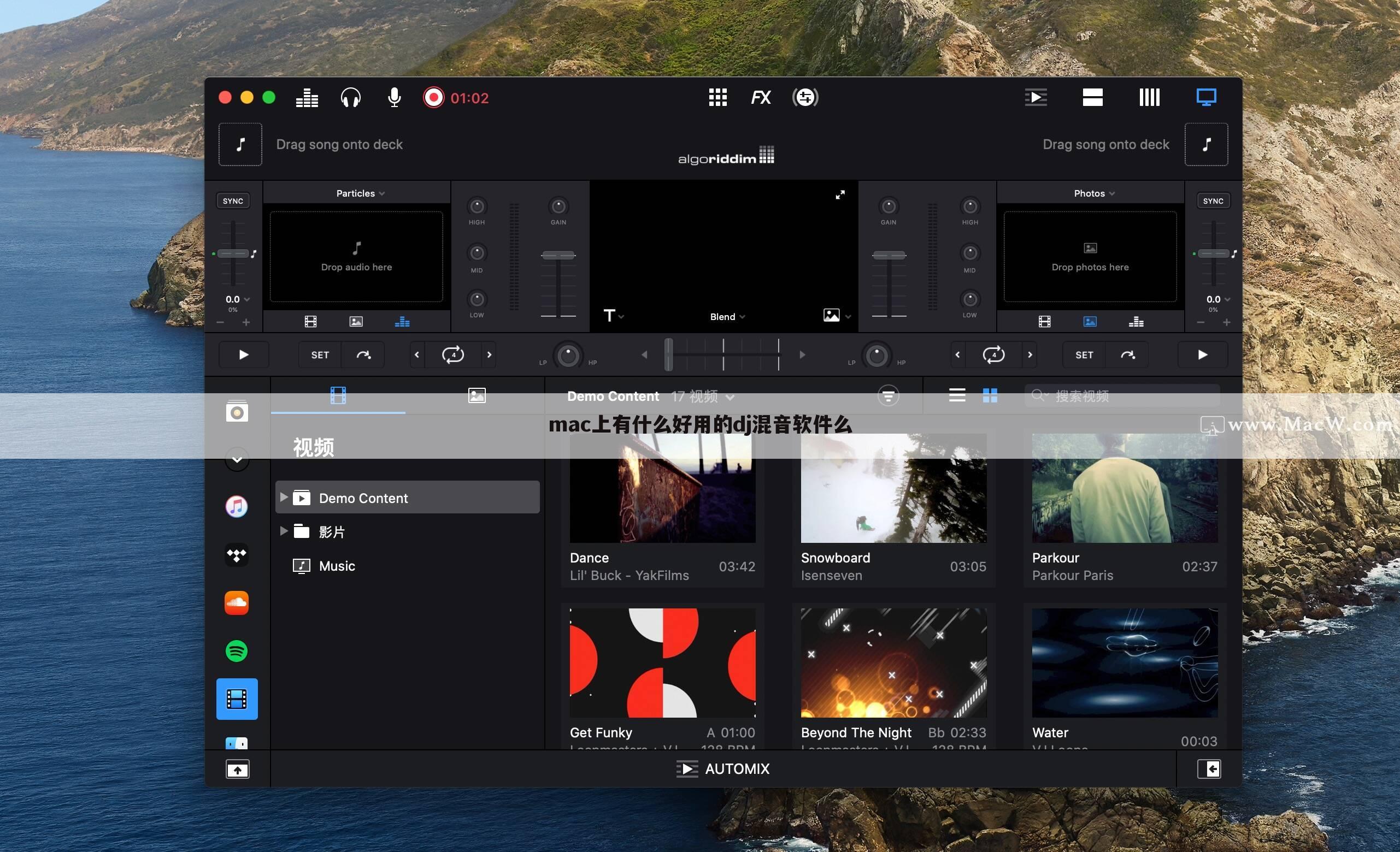
Task: Toggle right deck loop button
Action: (993, 355)
